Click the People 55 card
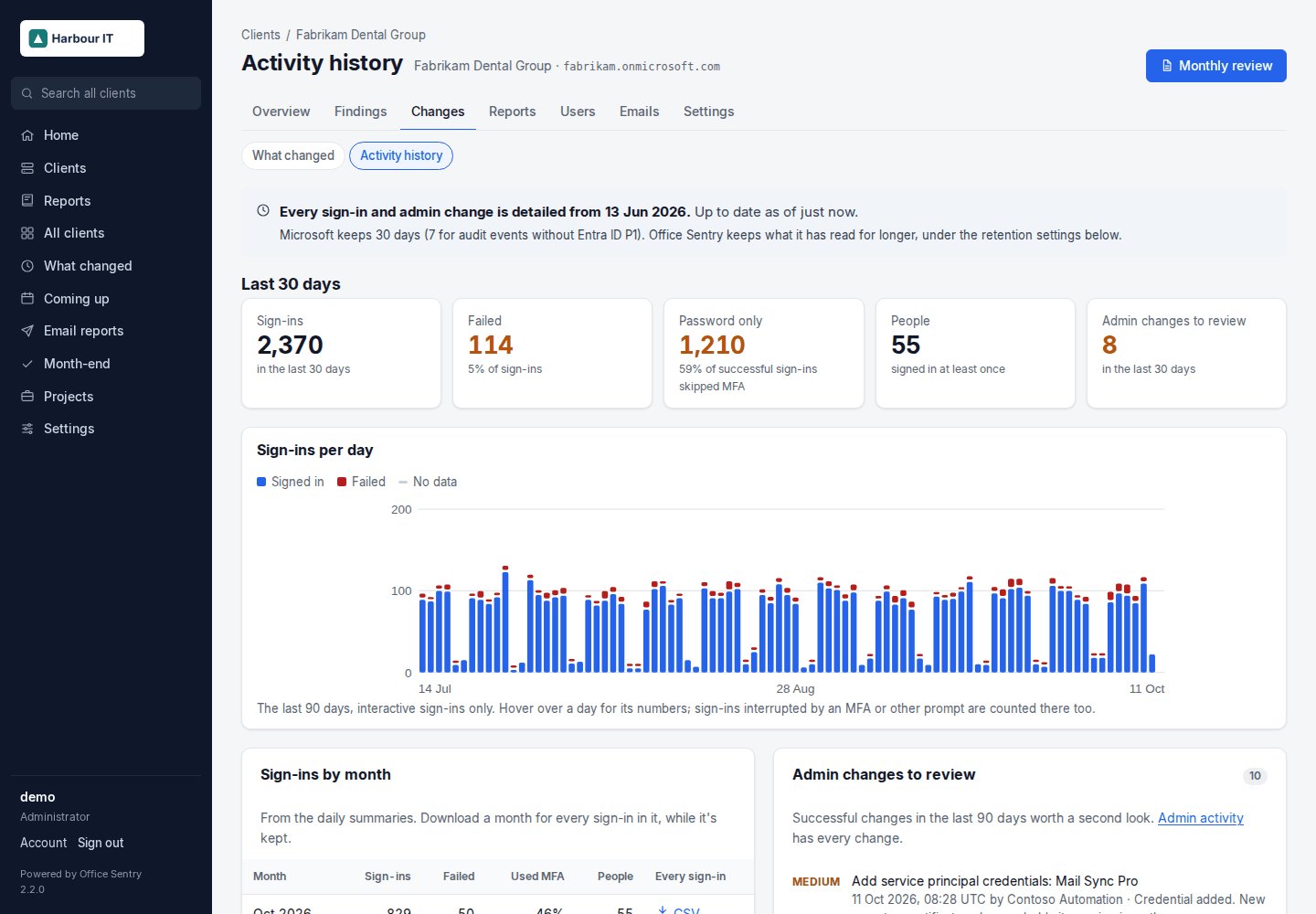The width and height of the screenshot is (1316, 914). (975, 353)
